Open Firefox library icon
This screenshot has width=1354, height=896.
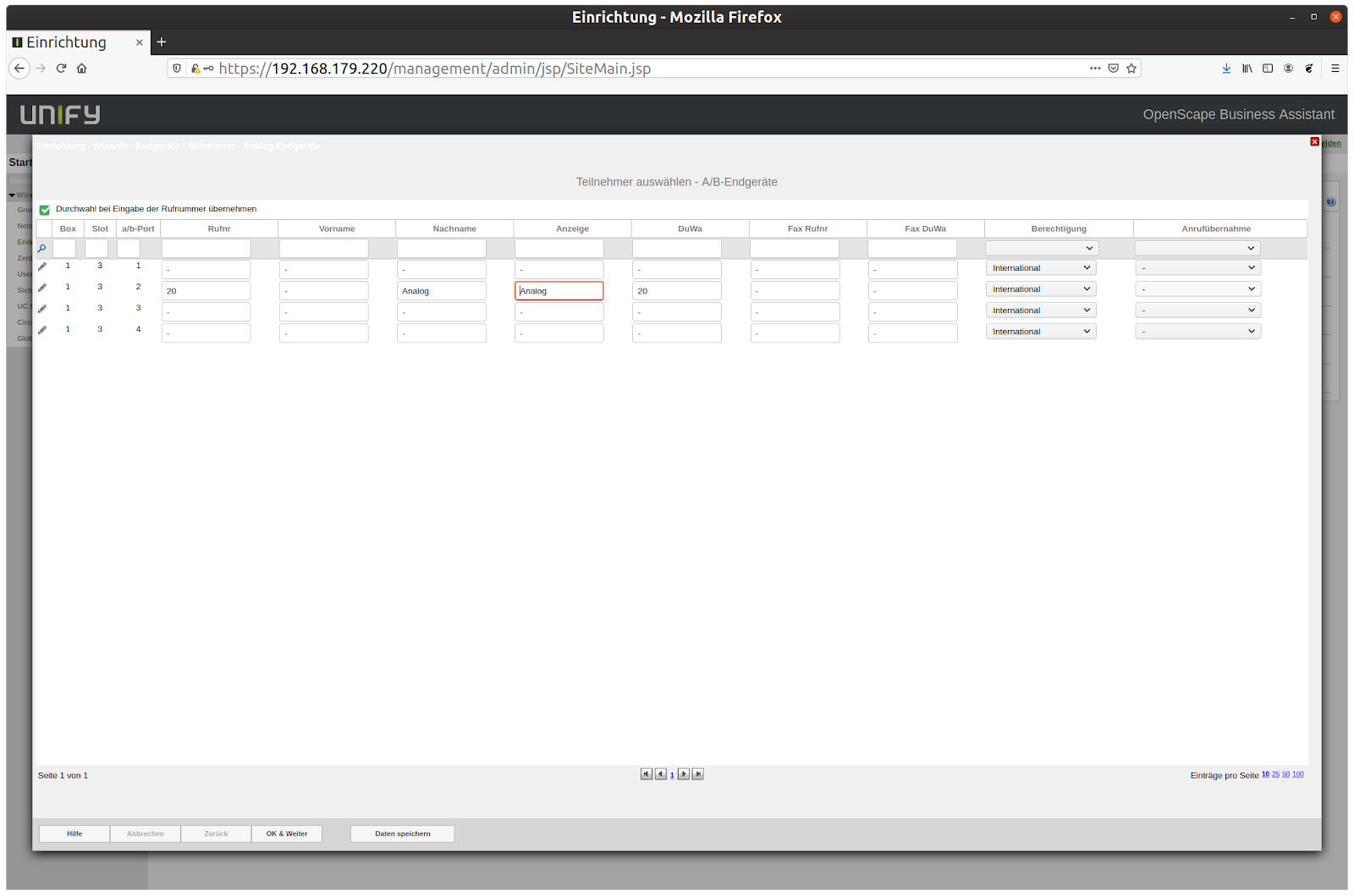[1247, 69]
